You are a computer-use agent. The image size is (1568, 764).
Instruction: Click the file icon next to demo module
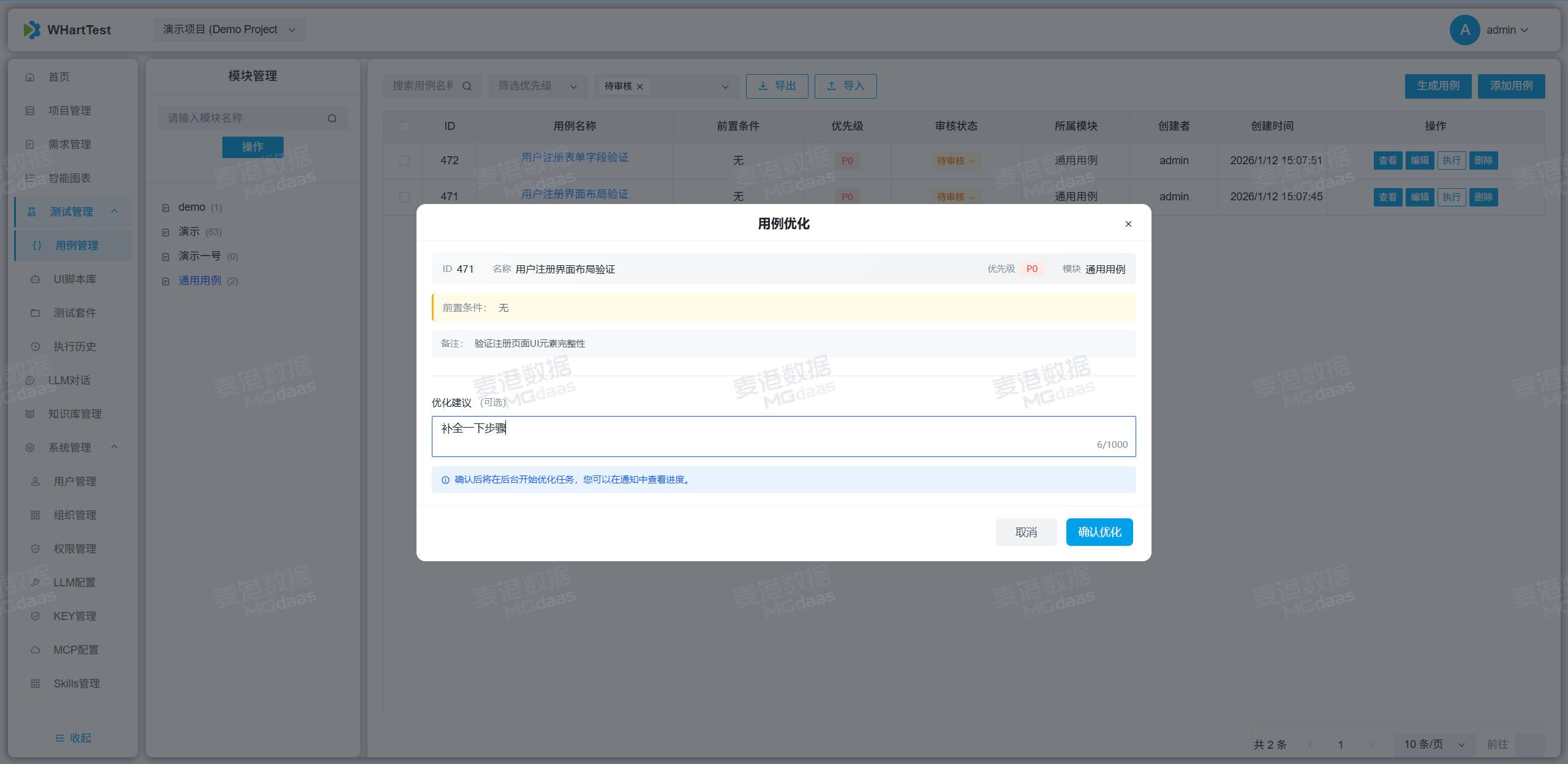coord(165,208)
